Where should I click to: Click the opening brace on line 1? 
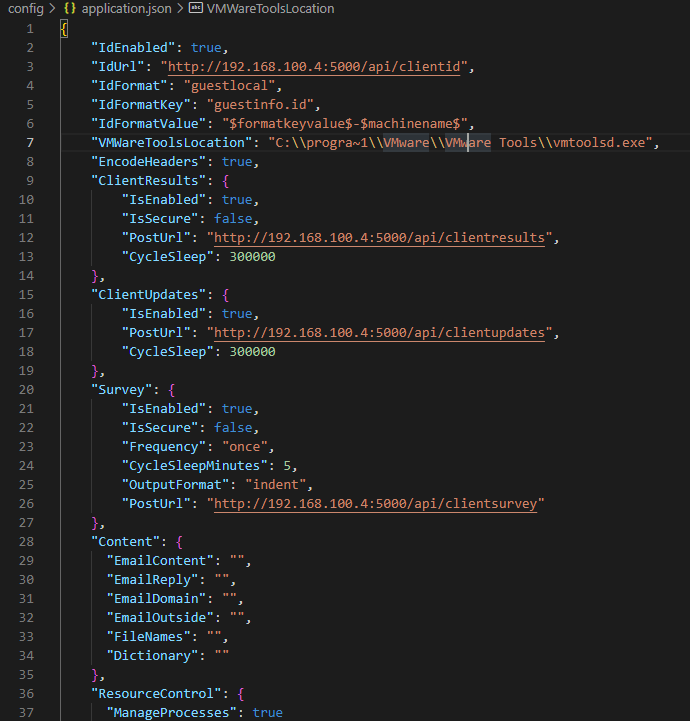tap(64, 29)
